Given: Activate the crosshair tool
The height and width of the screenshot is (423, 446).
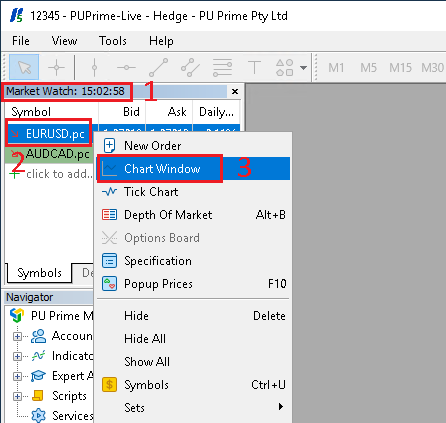Looking at the screenshot, I should pyautogui.click(x=56, y=67).
